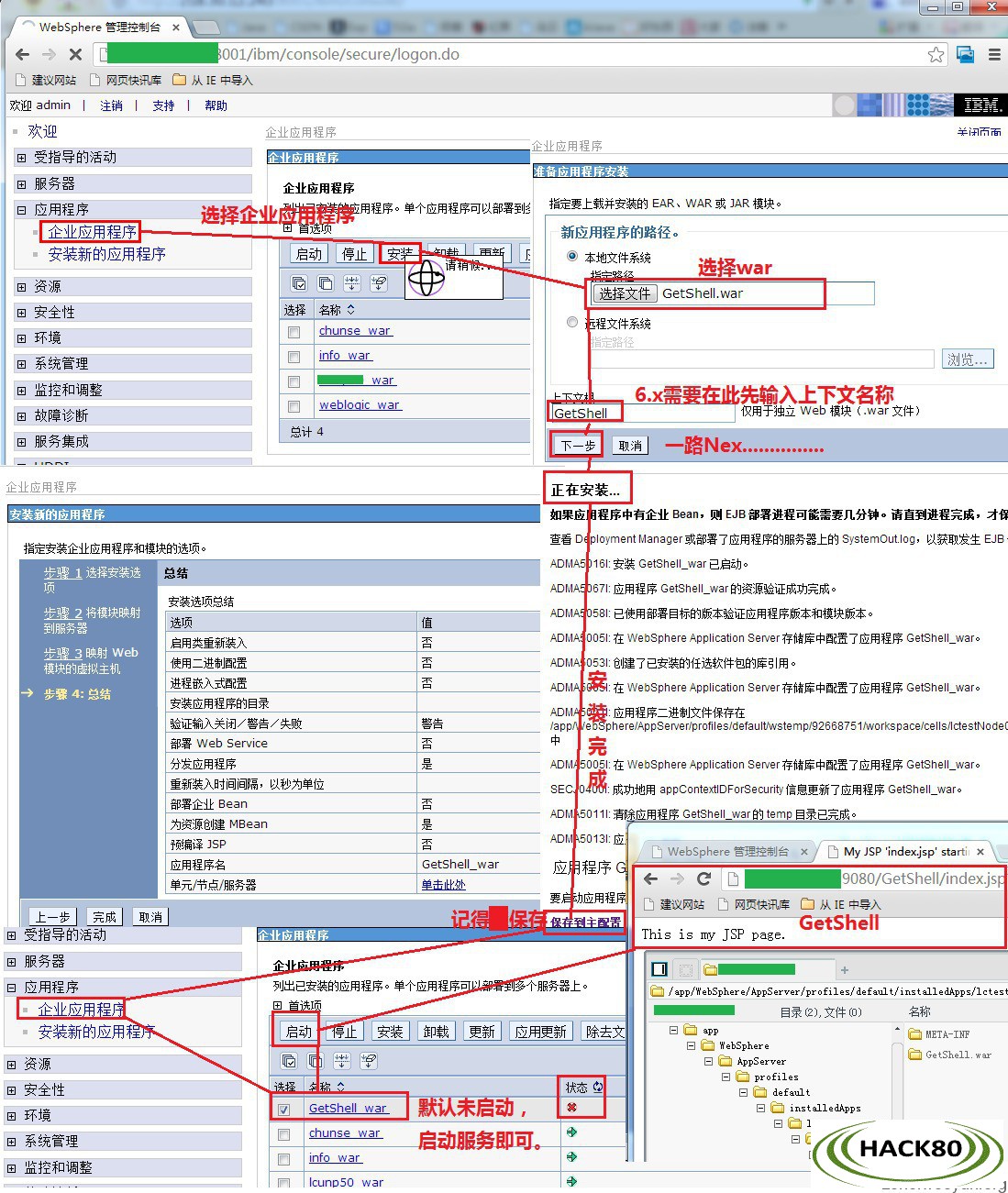Click 帮助 in console header
Viewport: 1008px width, 1193px height.
pos(216,105)
